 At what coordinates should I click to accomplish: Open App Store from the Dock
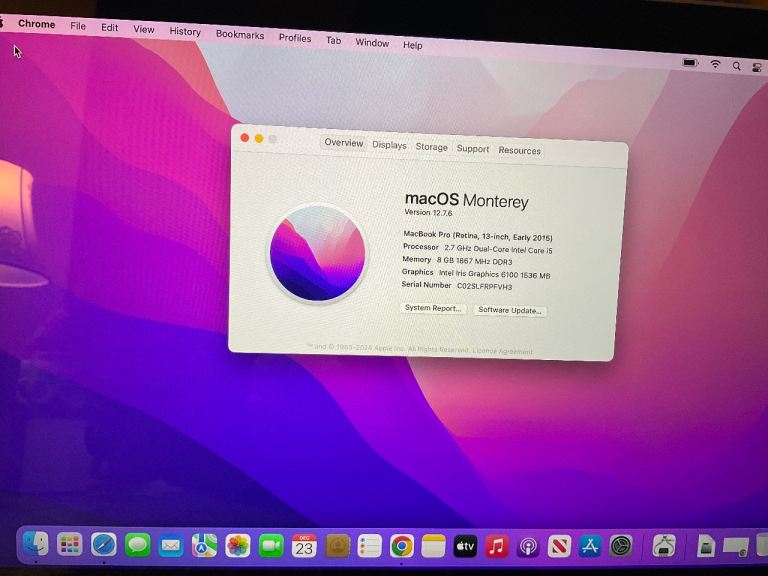pos(590,546)
